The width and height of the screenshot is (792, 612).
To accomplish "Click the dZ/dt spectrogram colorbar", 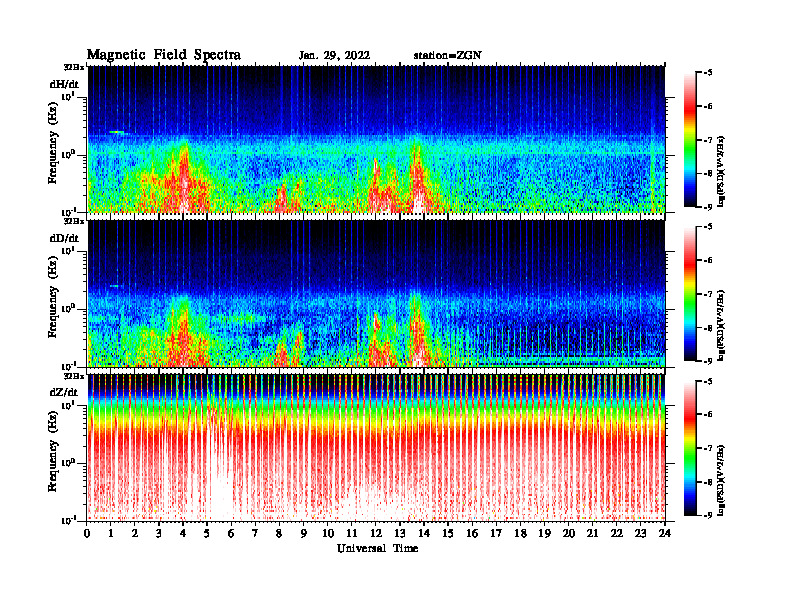I will (690, 448).
